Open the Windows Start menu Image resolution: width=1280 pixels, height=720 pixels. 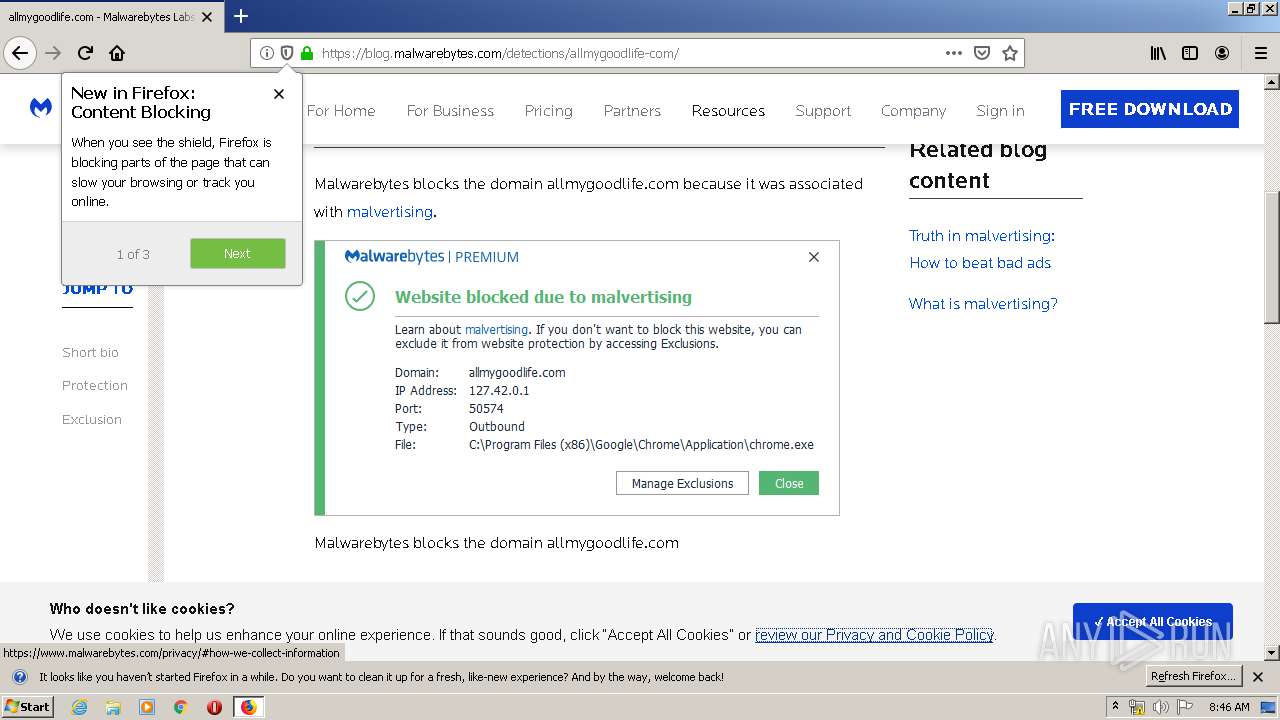[28, 707]
